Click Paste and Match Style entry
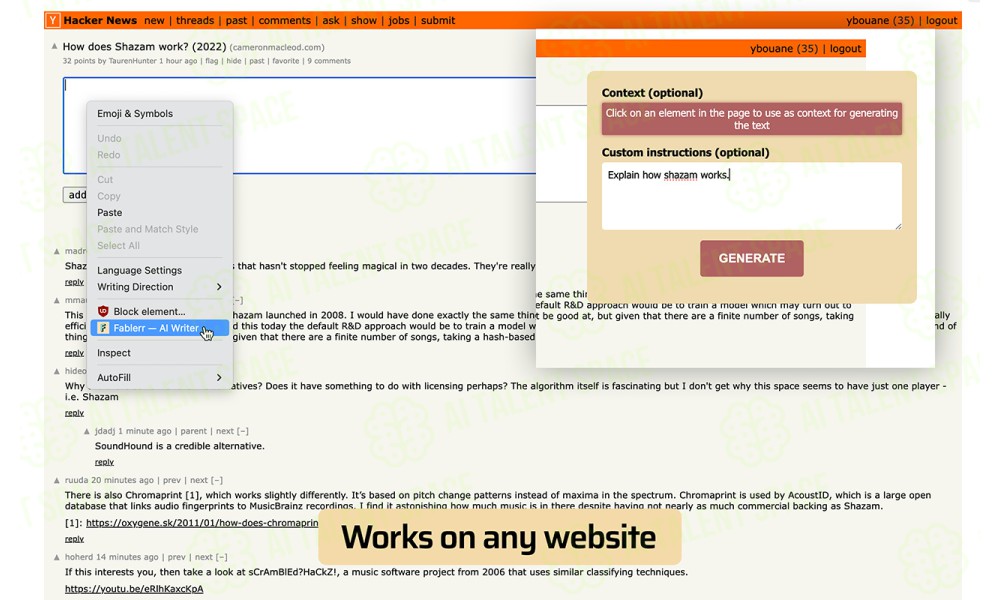This screenshot has height=600, width=1000. pos(159,229)
